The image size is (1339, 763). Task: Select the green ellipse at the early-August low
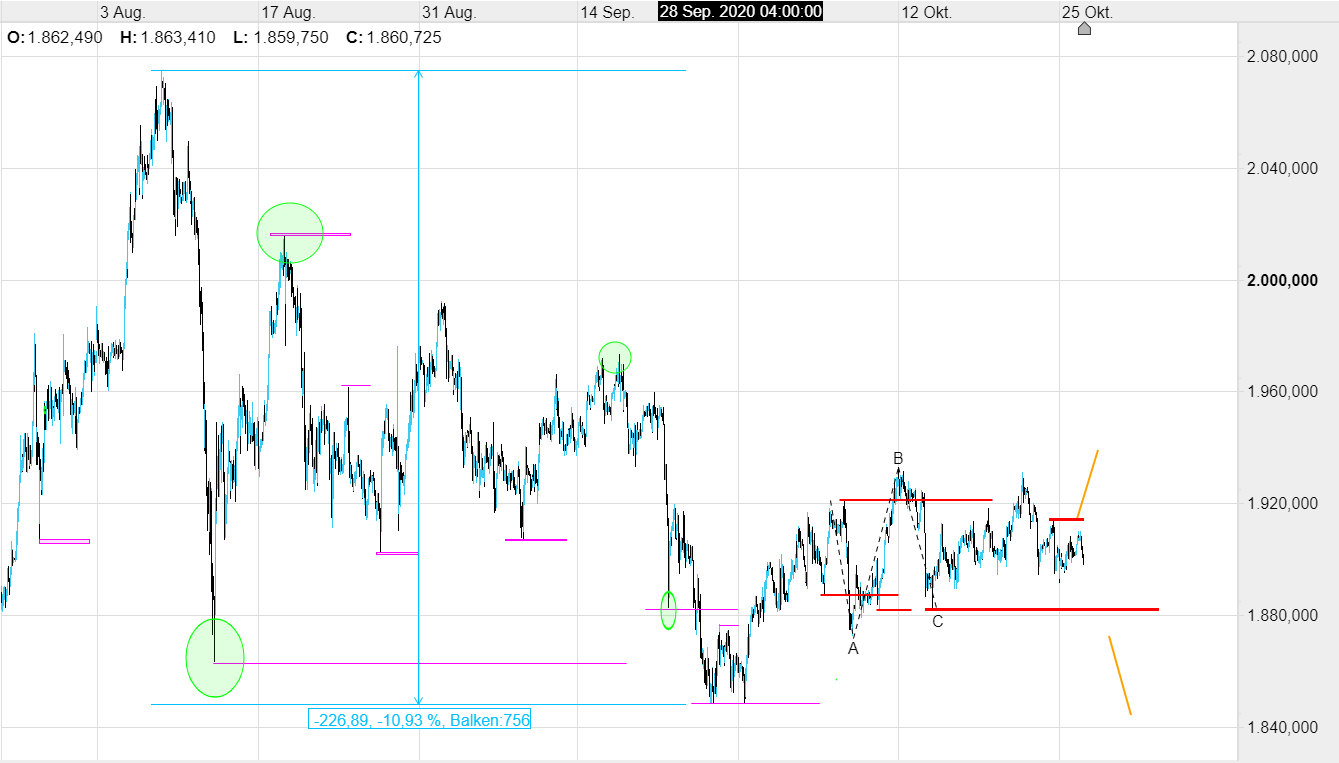click(215, 658)
